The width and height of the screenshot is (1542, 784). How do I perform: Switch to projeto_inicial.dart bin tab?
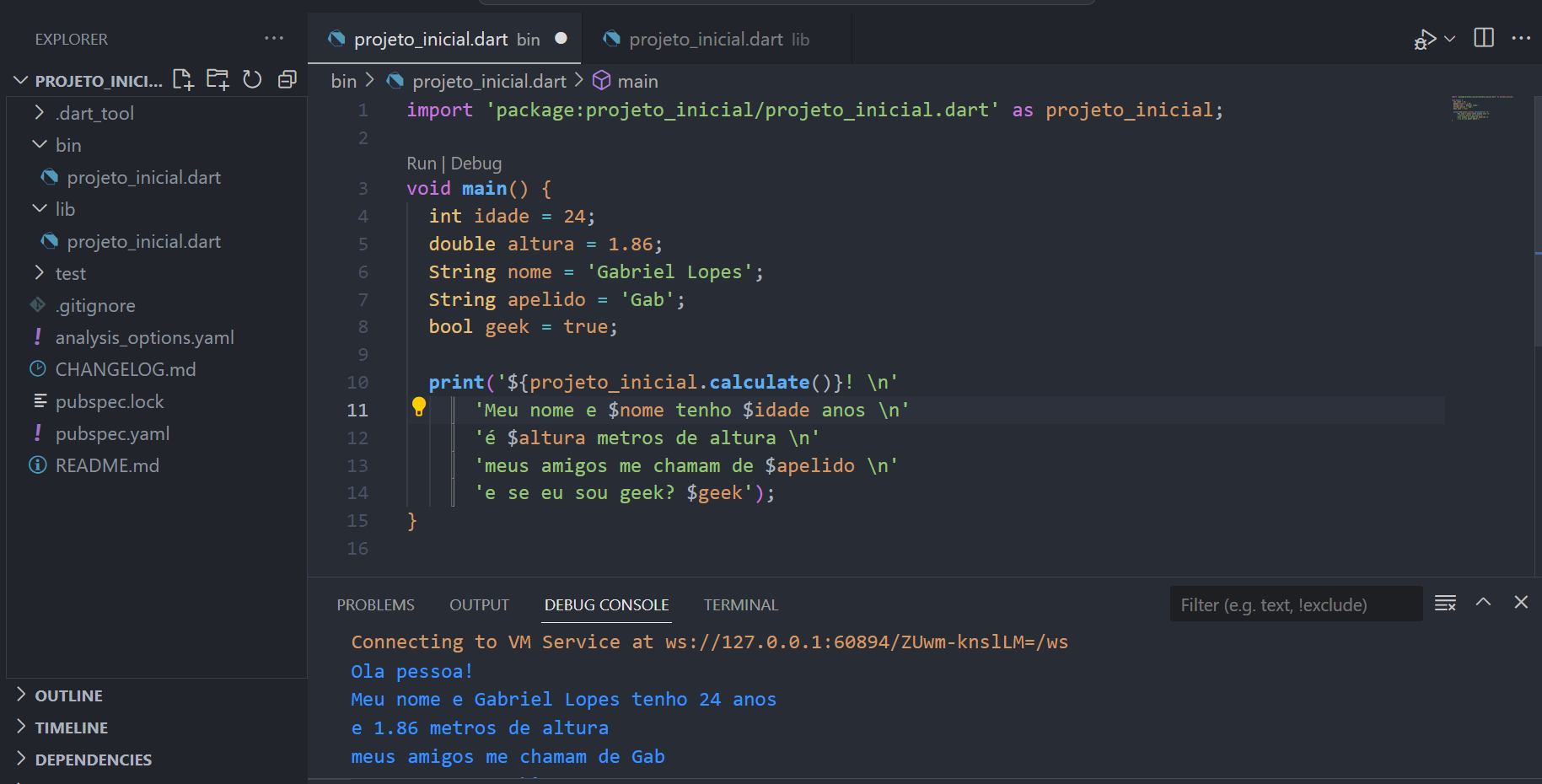pyautogui.click(x=444, y=39)
